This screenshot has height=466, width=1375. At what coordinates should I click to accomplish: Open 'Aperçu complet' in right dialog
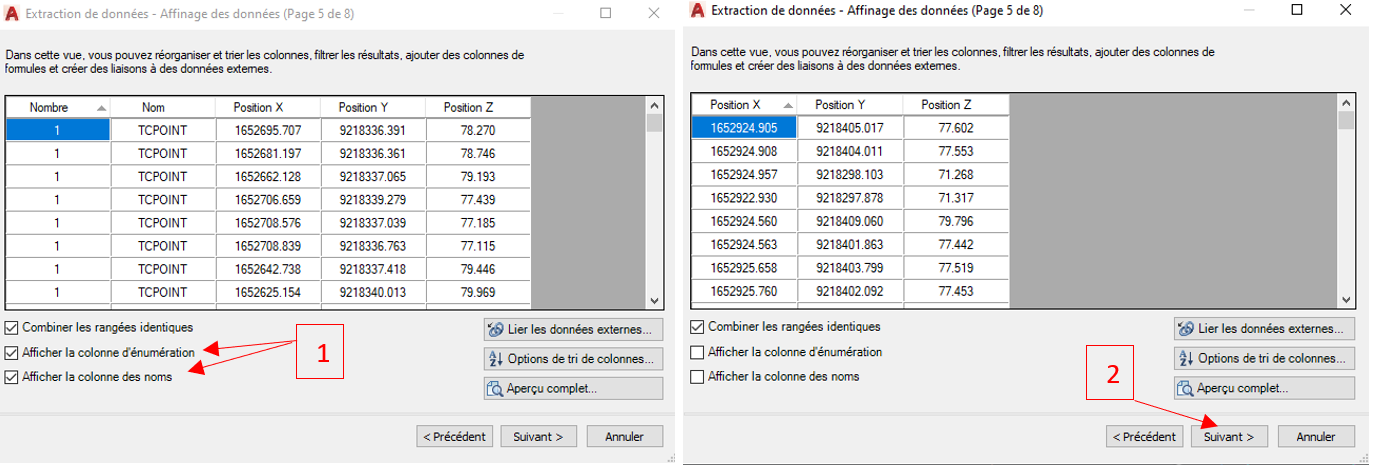point(1264,388)
